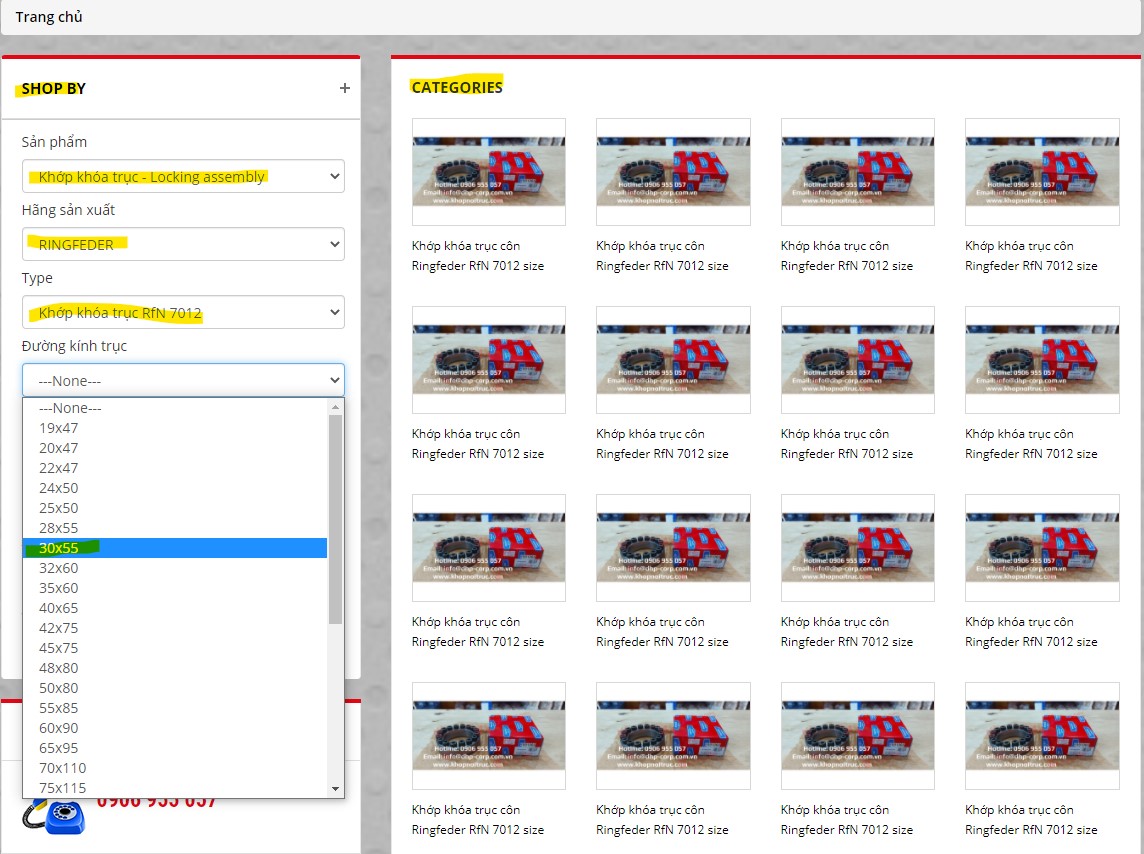Image resolution: width=1144 pixels, height=854 pixels.
Task: Select highlighted 30x55 option
Action: point(175,548)
